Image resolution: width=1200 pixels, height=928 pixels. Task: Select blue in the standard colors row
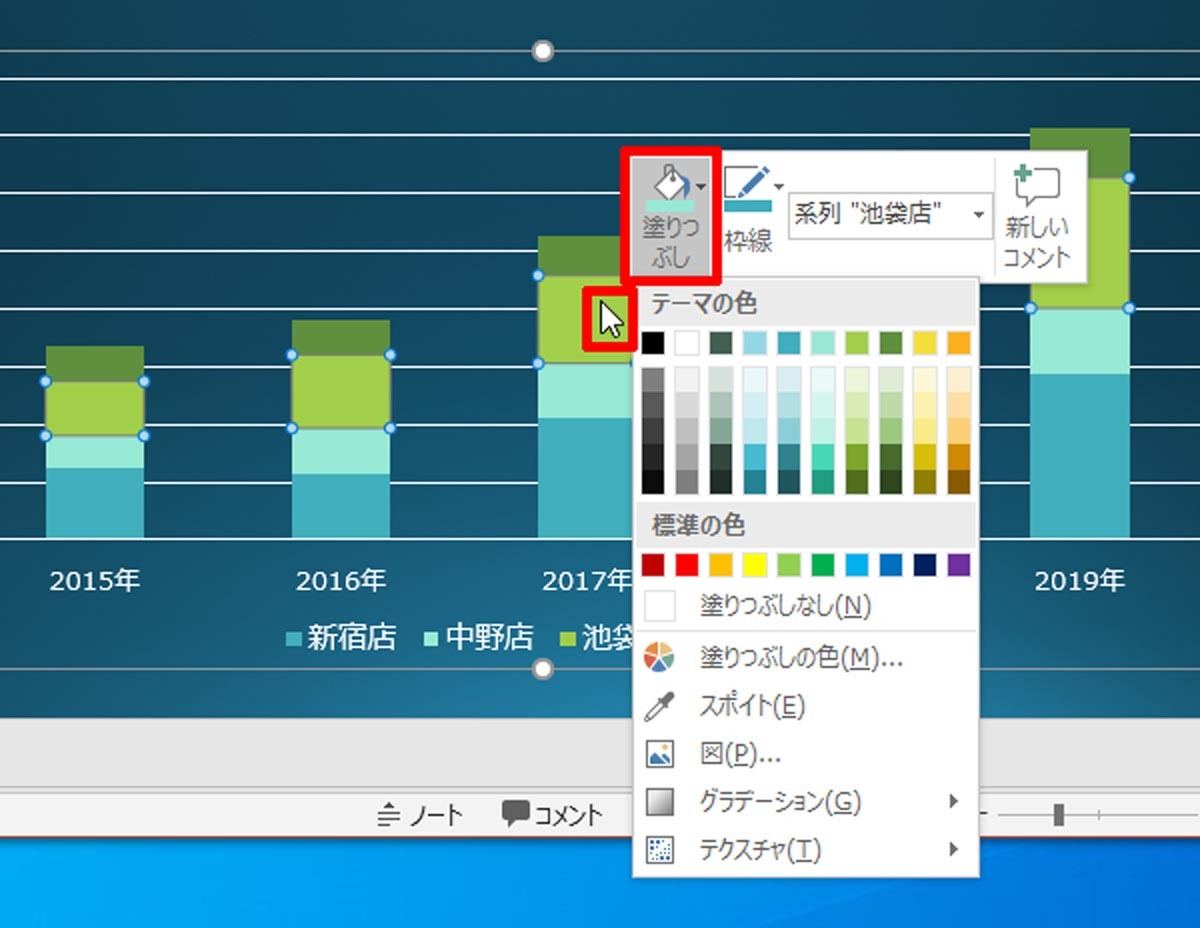[891, 565]
